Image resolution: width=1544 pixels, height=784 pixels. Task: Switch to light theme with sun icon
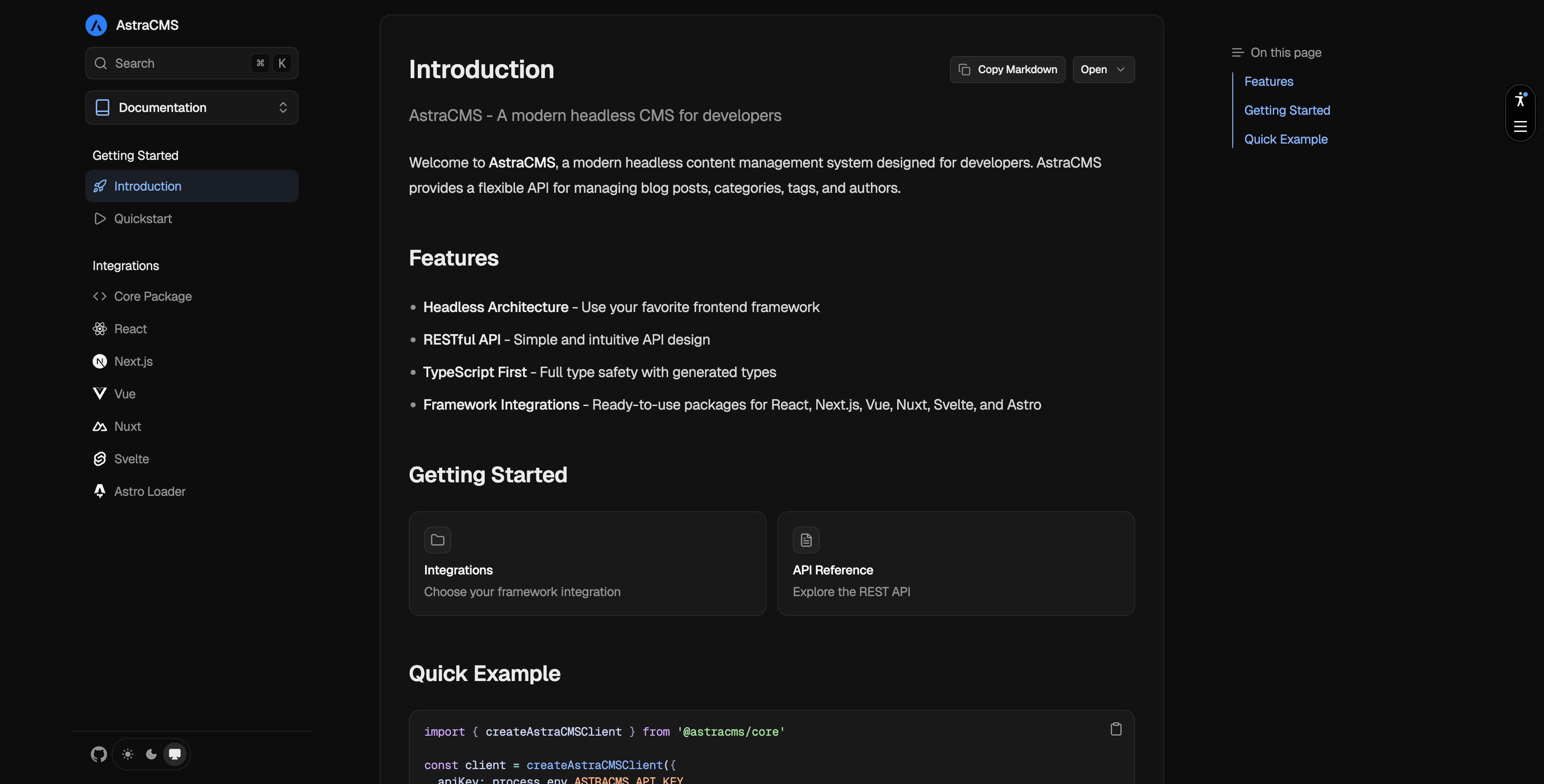[128, 754]
